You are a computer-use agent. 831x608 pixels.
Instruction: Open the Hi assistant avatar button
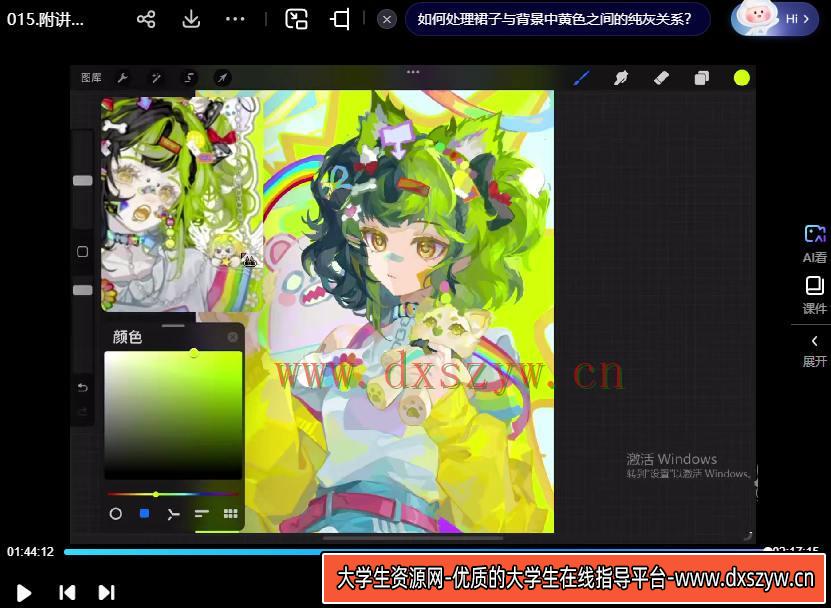775,19
